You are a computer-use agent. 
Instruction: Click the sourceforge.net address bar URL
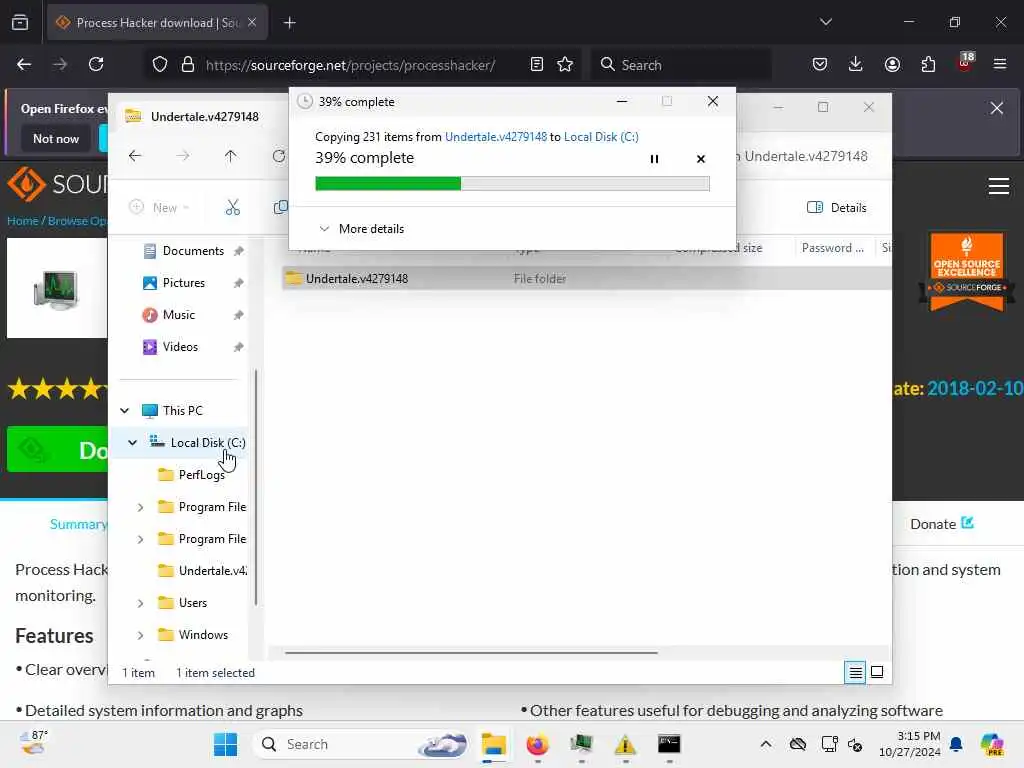pyautogui.click(x=350, y=65)
